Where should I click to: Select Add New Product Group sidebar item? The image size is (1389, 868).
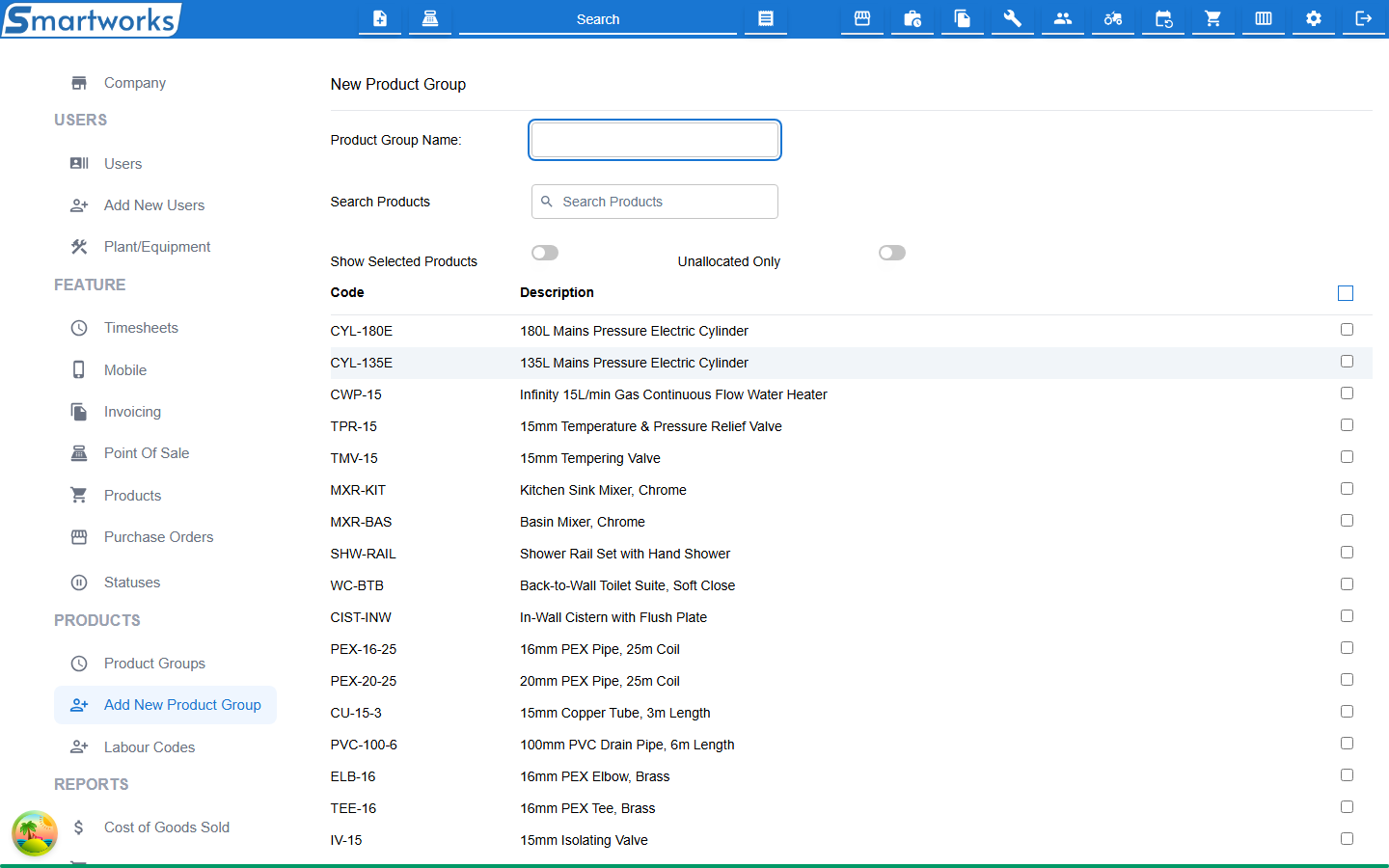[x=165, y=705]
